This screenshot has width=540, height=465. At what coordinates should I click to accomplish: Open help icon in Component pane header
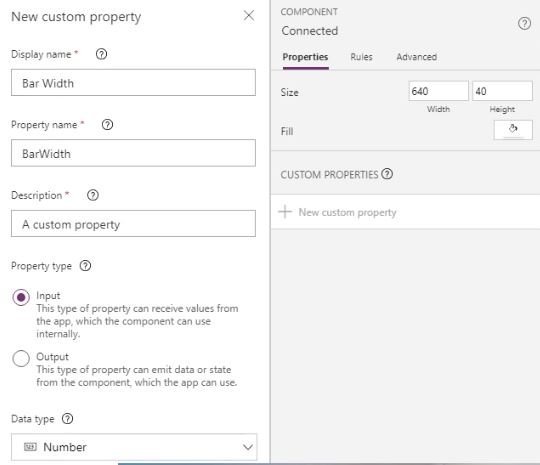pyautogui.click(x=524, y=24)
